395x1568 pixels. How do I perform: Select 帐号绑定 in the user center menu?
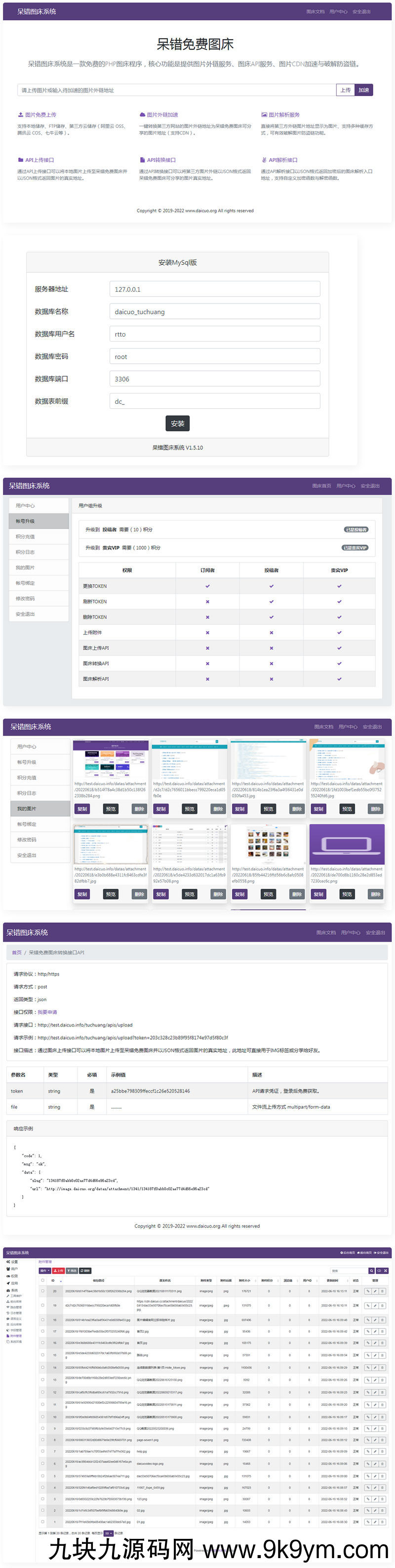(x=26, y=583)
